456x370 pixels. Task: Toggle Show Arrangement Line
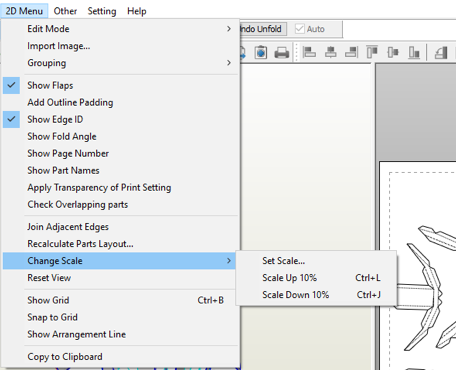(x=121, y=334)
